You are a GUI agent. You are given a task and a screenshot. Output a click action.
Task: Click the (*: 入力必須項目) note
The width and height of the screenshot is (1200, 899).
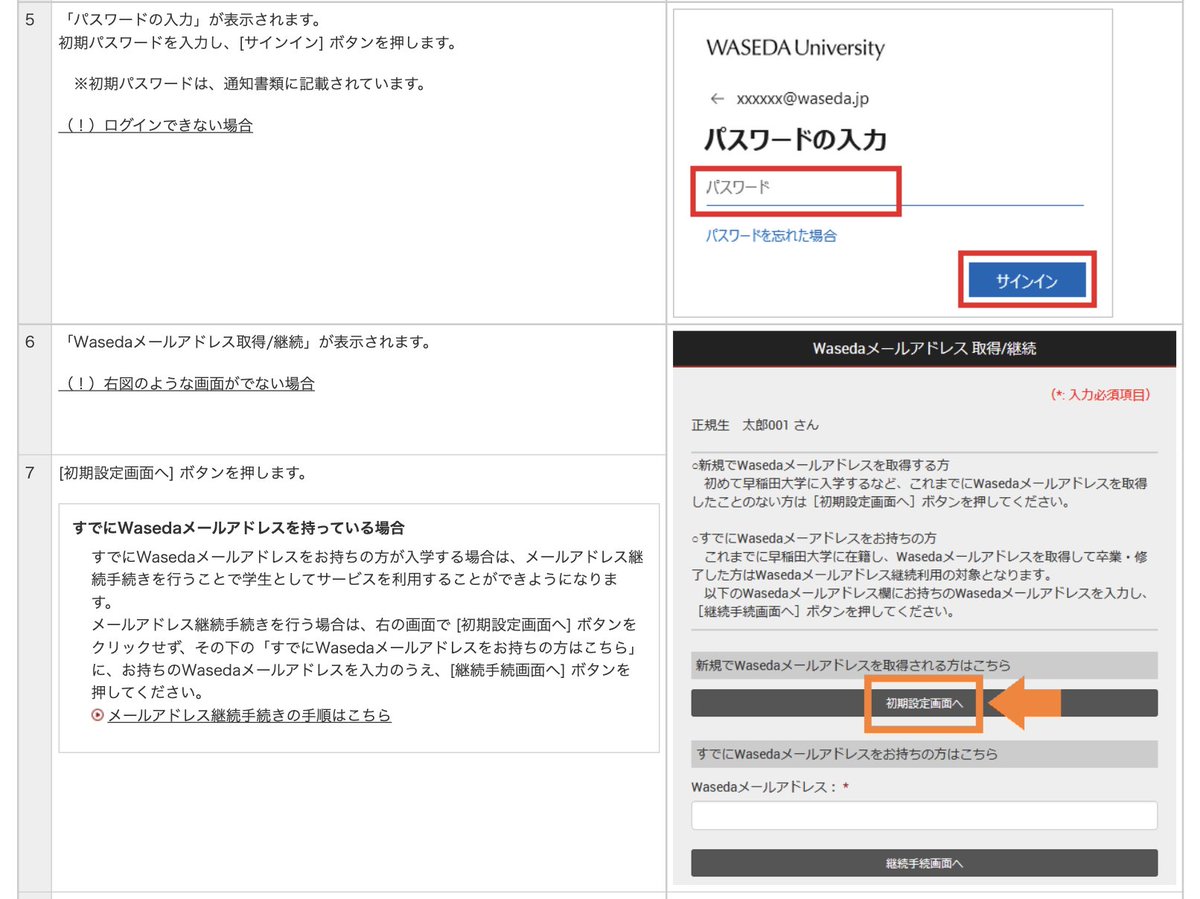click(1101, 397)
